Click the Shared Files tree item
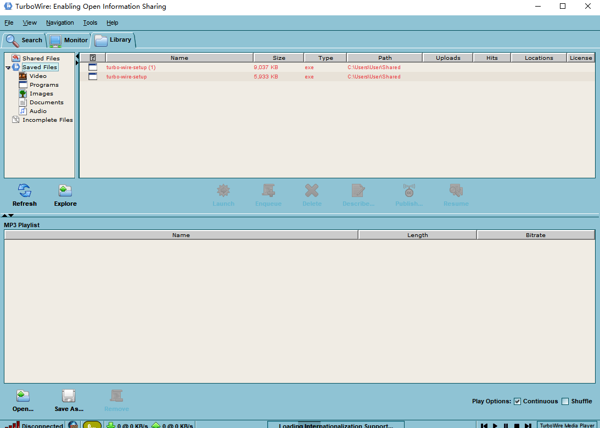 (40, 58)
